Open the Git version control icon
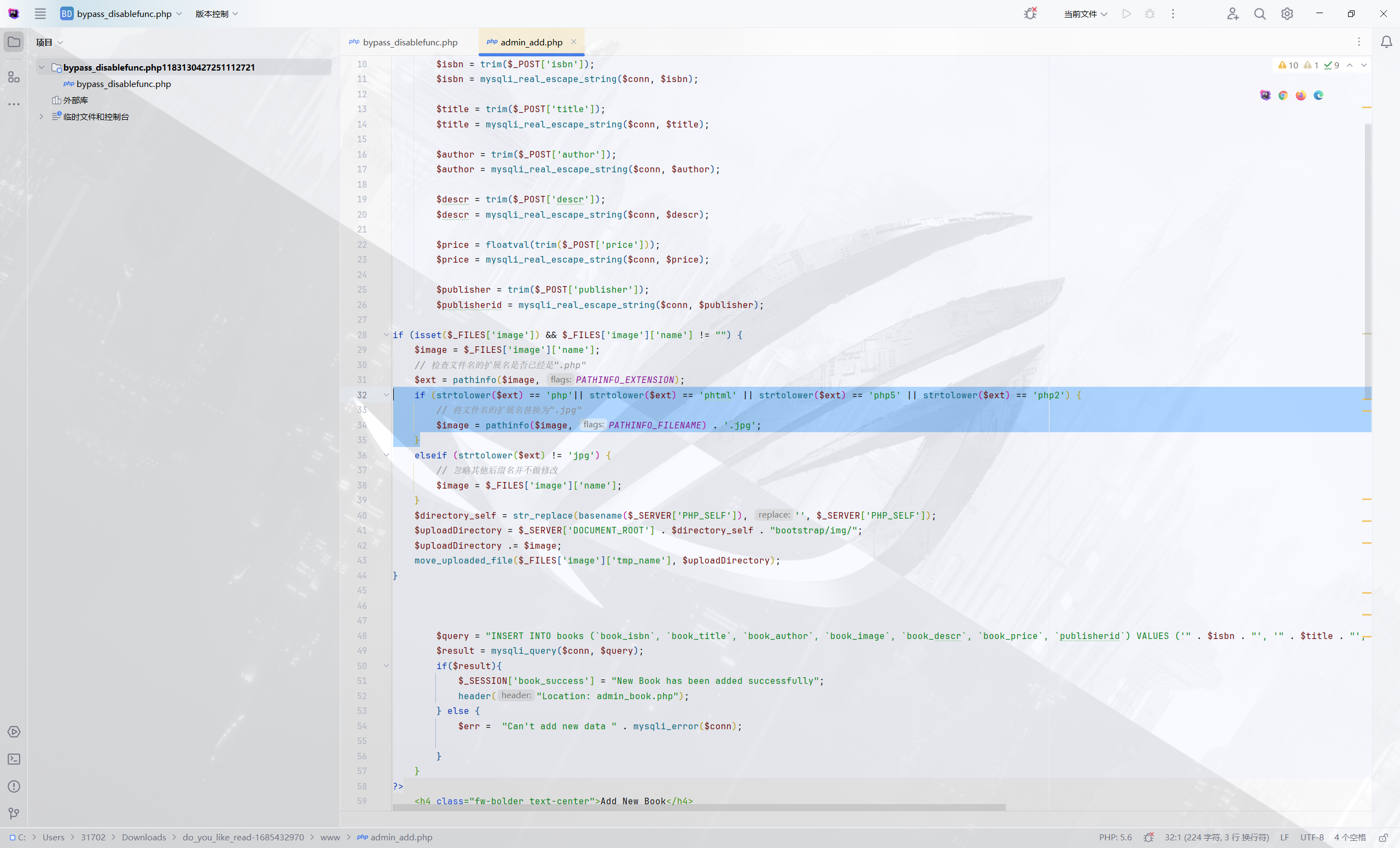 click(14, 814)
